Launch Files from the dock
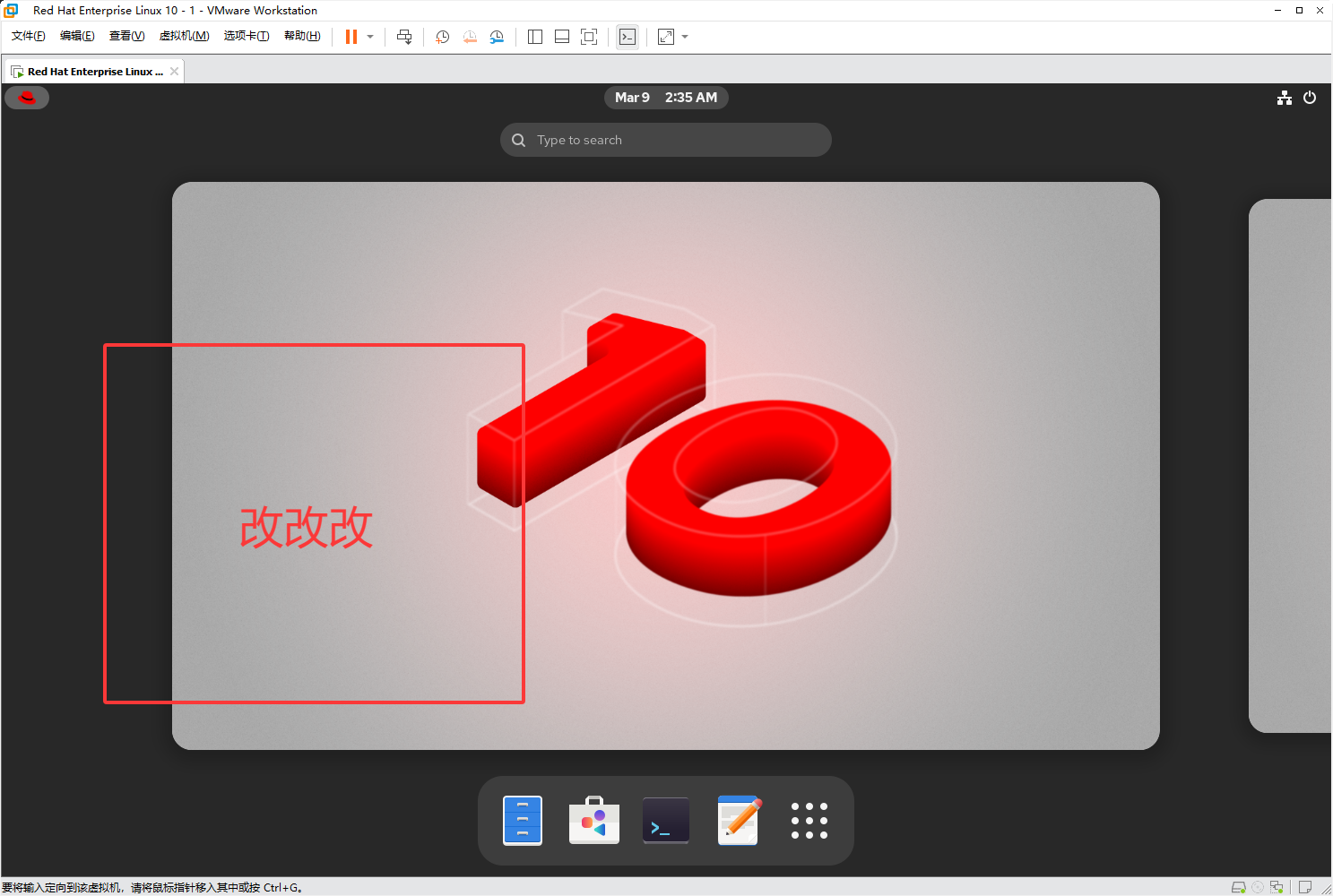 tap(523, 821)
